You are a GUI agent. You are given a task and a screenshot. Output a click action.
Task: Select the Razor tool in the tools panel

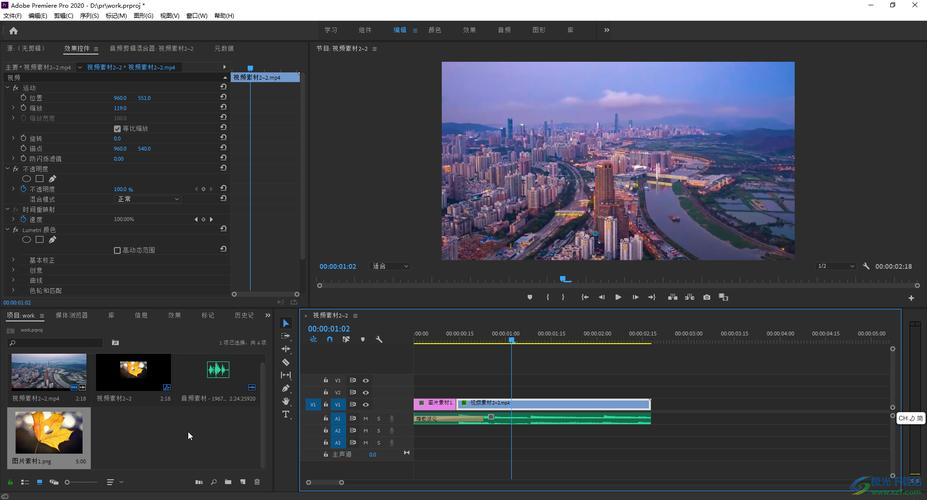[286, 362]
